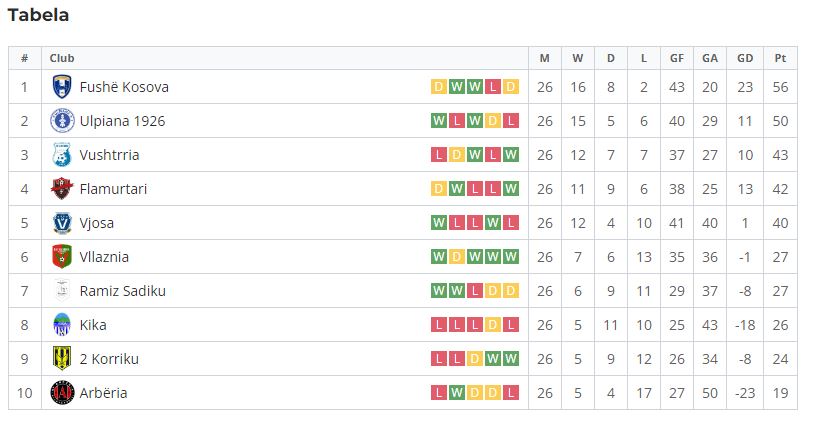Click the Ulpiana 1926 club logo

tap(62, 121)
